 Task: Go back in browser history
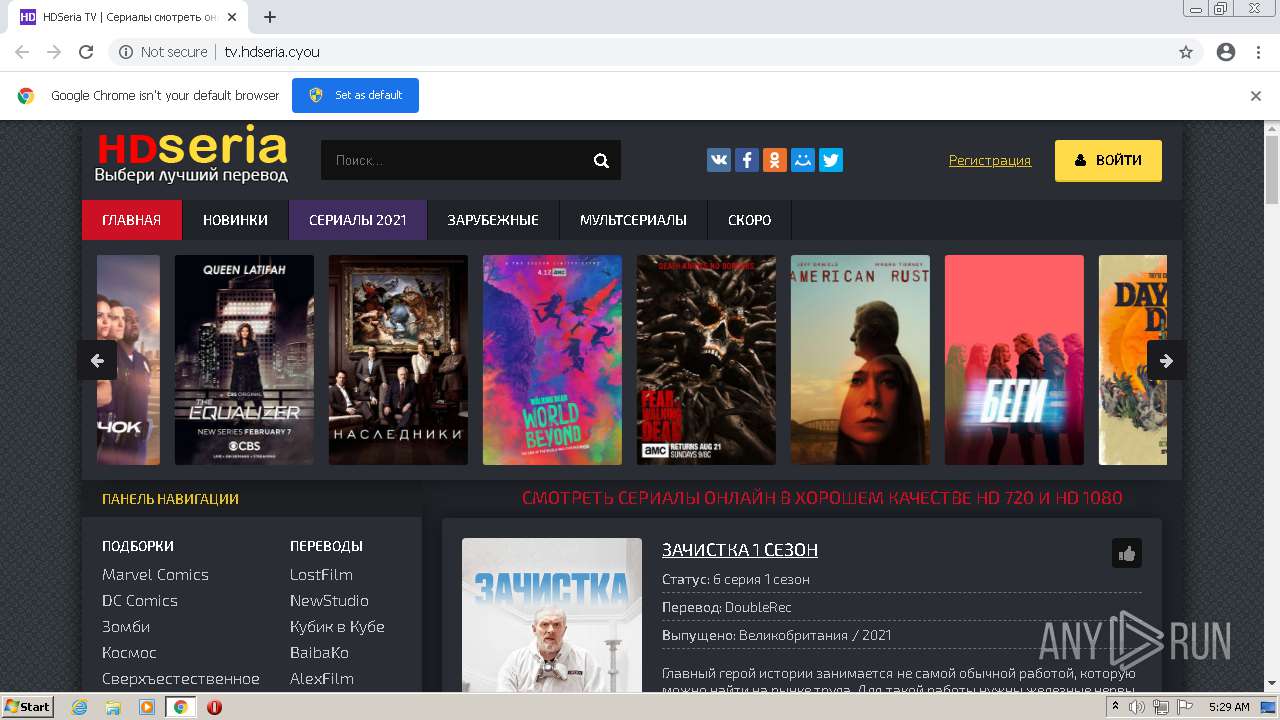pos(22,52)
